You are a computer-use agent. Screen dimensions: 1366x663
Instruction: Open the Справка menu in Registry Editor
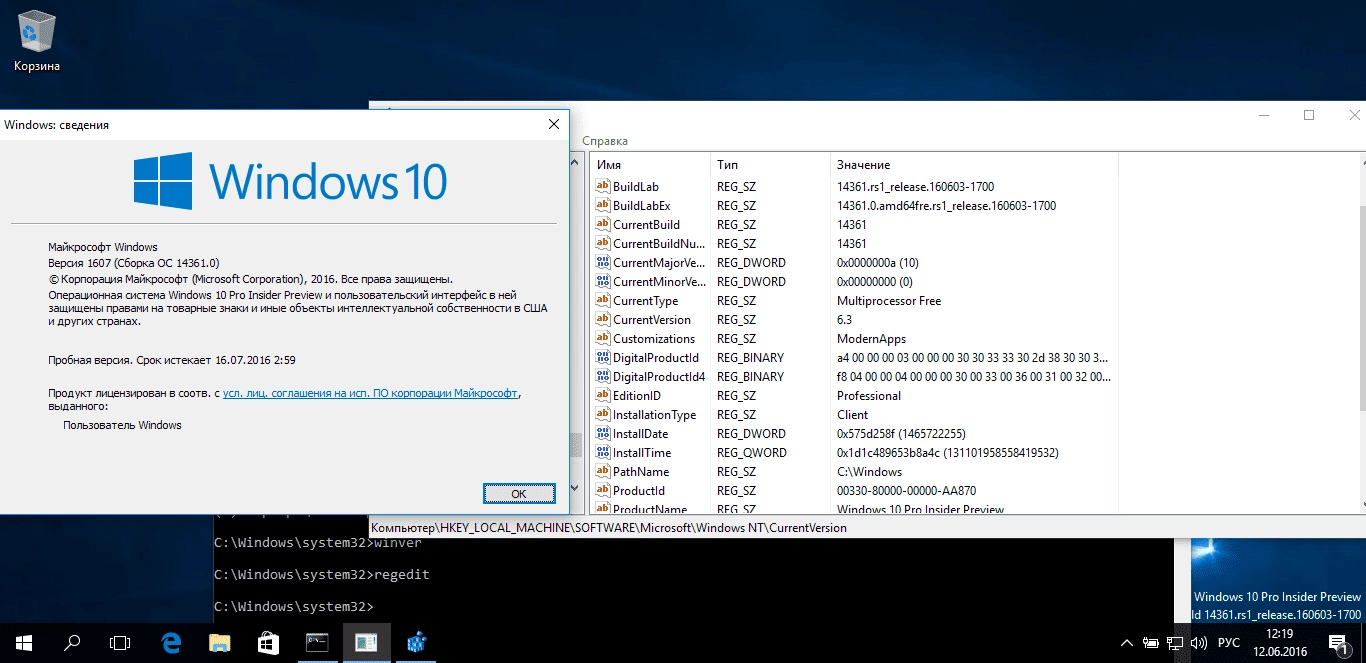pyautogui.click(x=605, y=141)
